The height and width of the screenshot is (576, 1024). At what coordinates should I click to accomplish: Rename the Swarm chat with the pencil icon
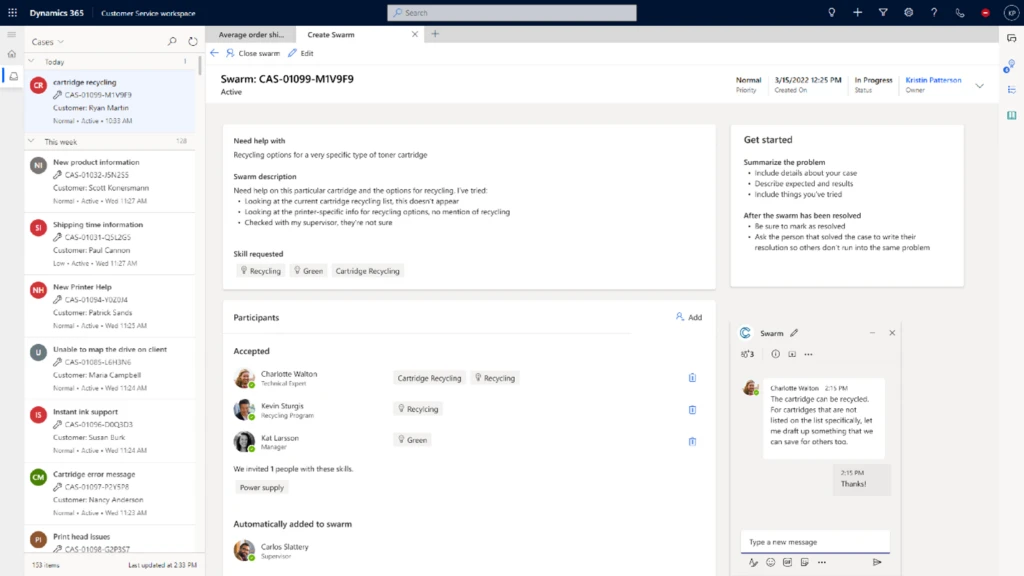pyautogui.click(x=794, y=333)
